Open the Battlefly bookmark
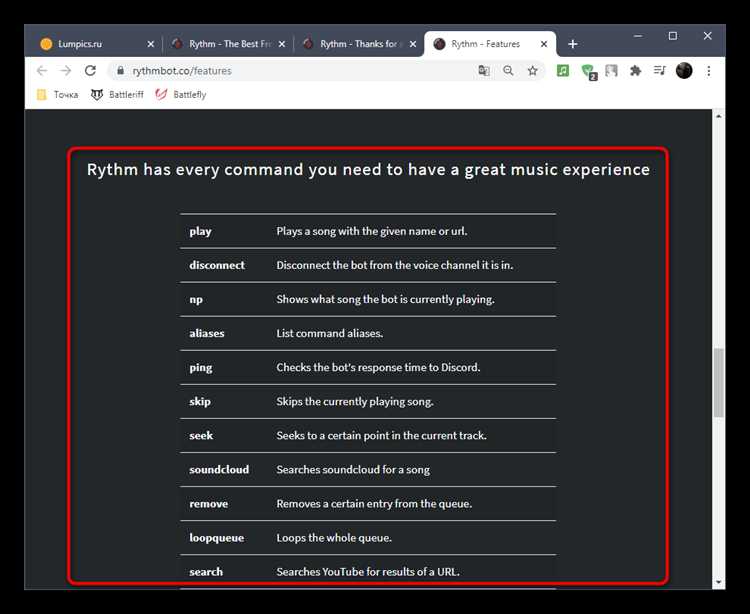The width and height of the screenshot is (750, 614). tap(181, 95)
